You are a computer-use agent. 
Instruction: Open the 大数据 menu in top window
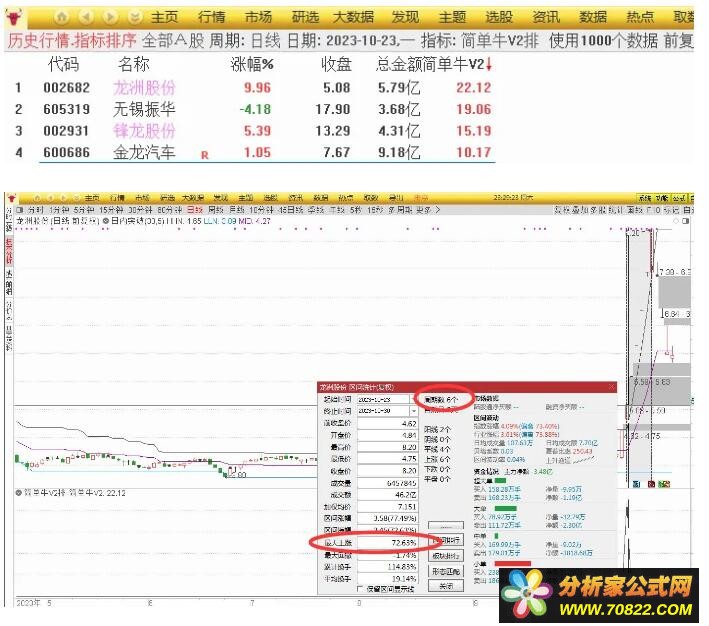354,17
